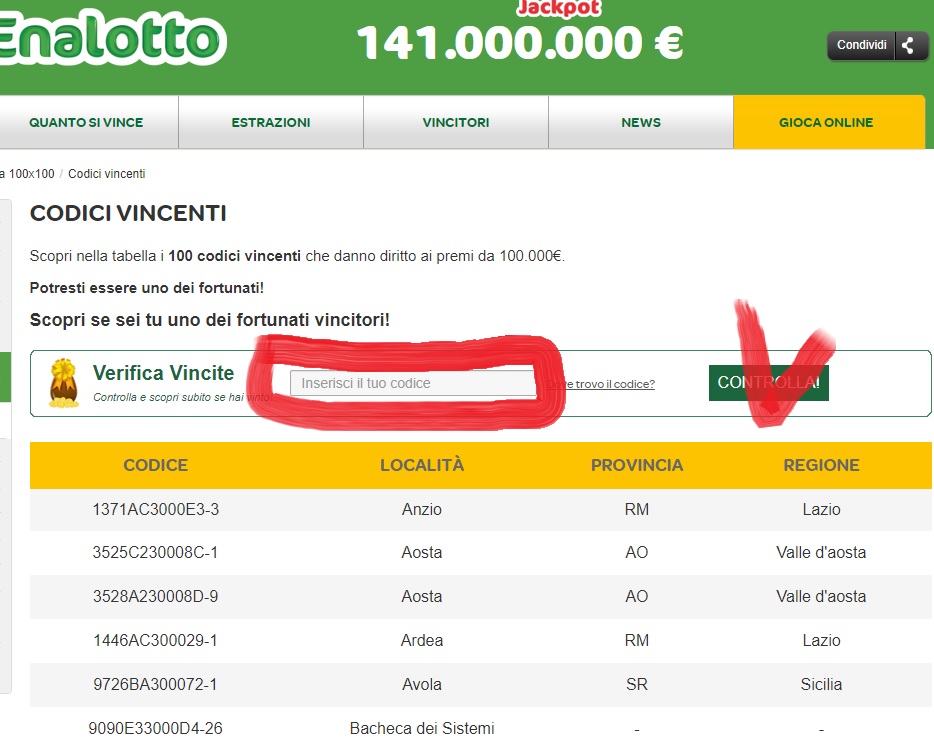Image resolution: width=934 pixels, height=743 pixels.
Task: Open the Quanto Si Vince menu
Action: pos(86,122)
